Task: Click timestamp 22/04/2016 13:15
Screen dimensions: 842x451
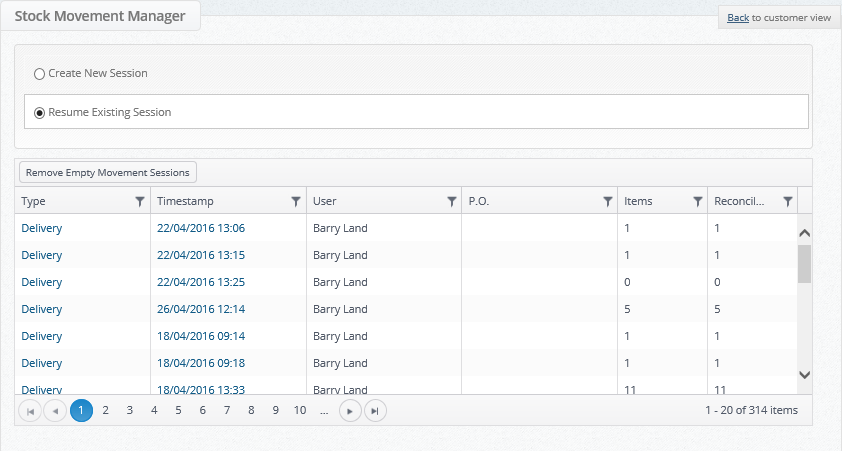Action: [201, 255]
